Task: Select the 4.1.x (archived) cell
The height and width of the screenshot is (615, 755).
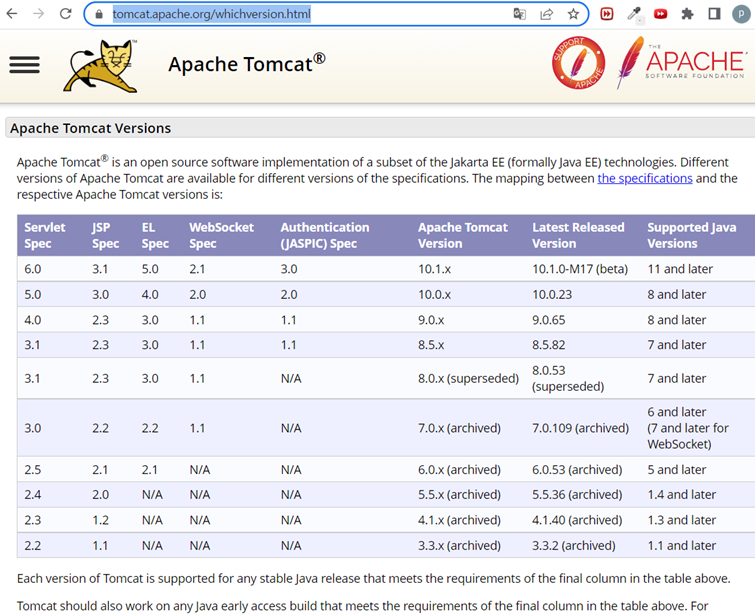Action: (x=459, y=520)
